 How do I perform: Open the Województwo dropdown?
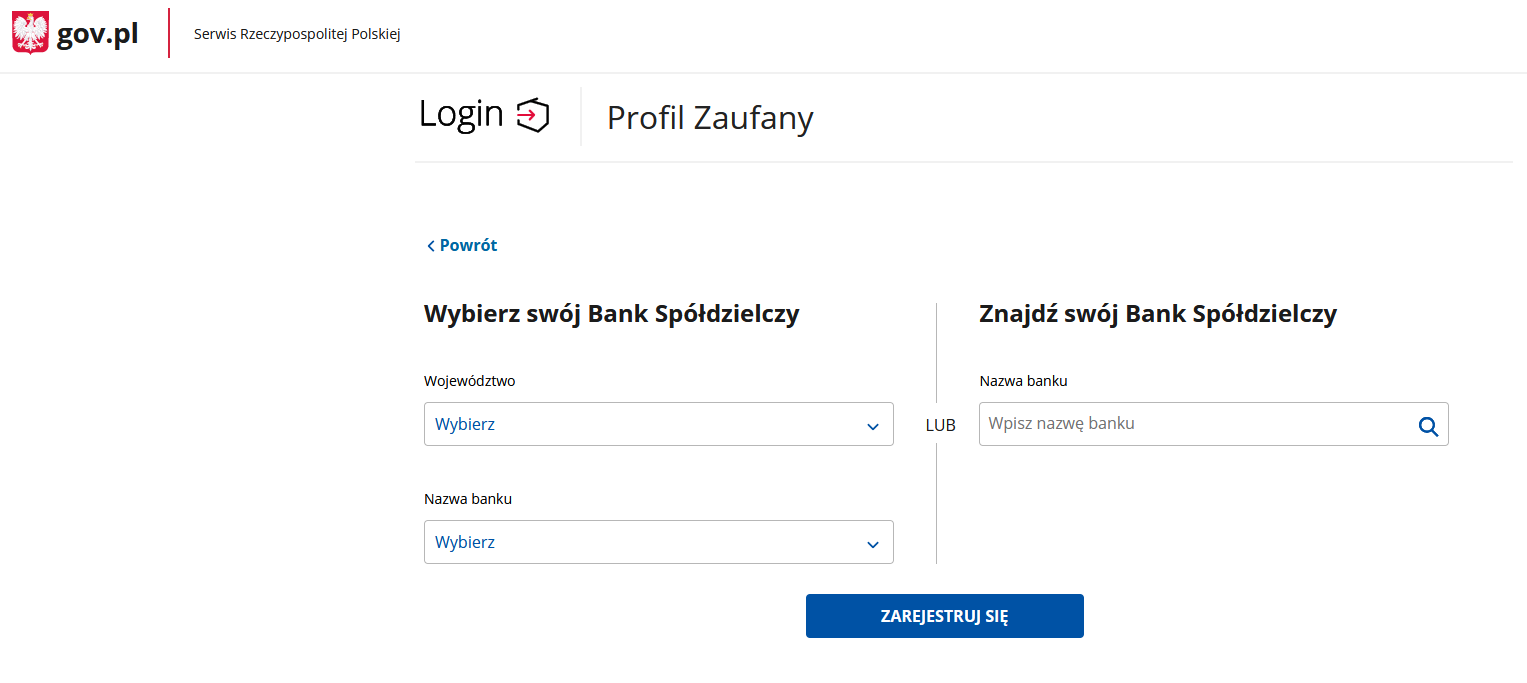659,424
